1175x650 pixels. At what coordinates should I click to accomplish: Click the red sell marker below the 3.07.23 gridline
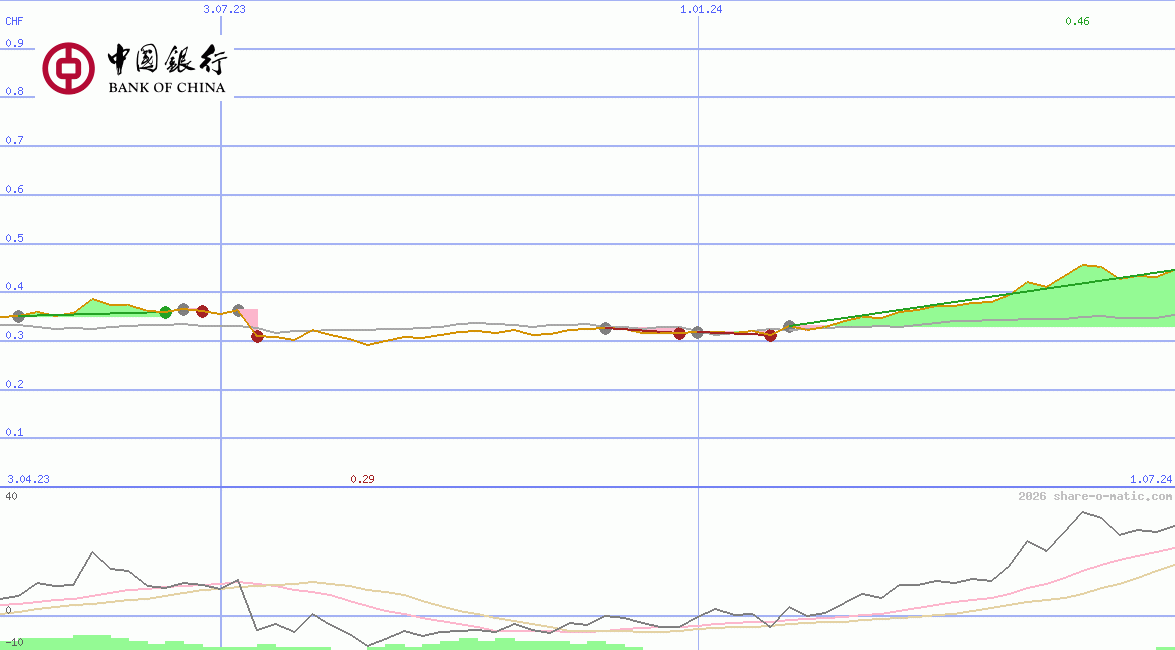257,337
